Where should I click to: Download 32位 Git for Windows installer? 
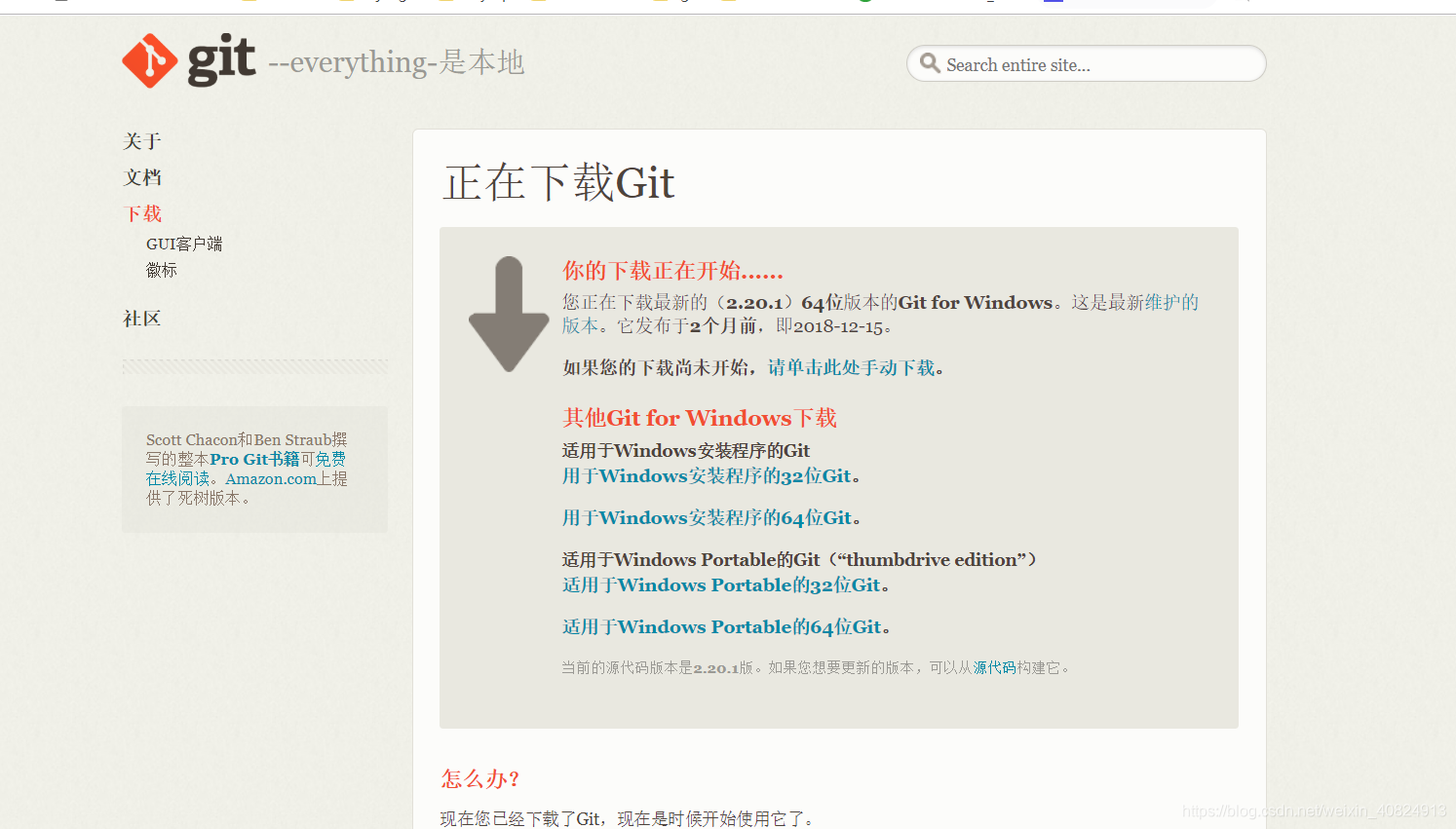(707, 475)
